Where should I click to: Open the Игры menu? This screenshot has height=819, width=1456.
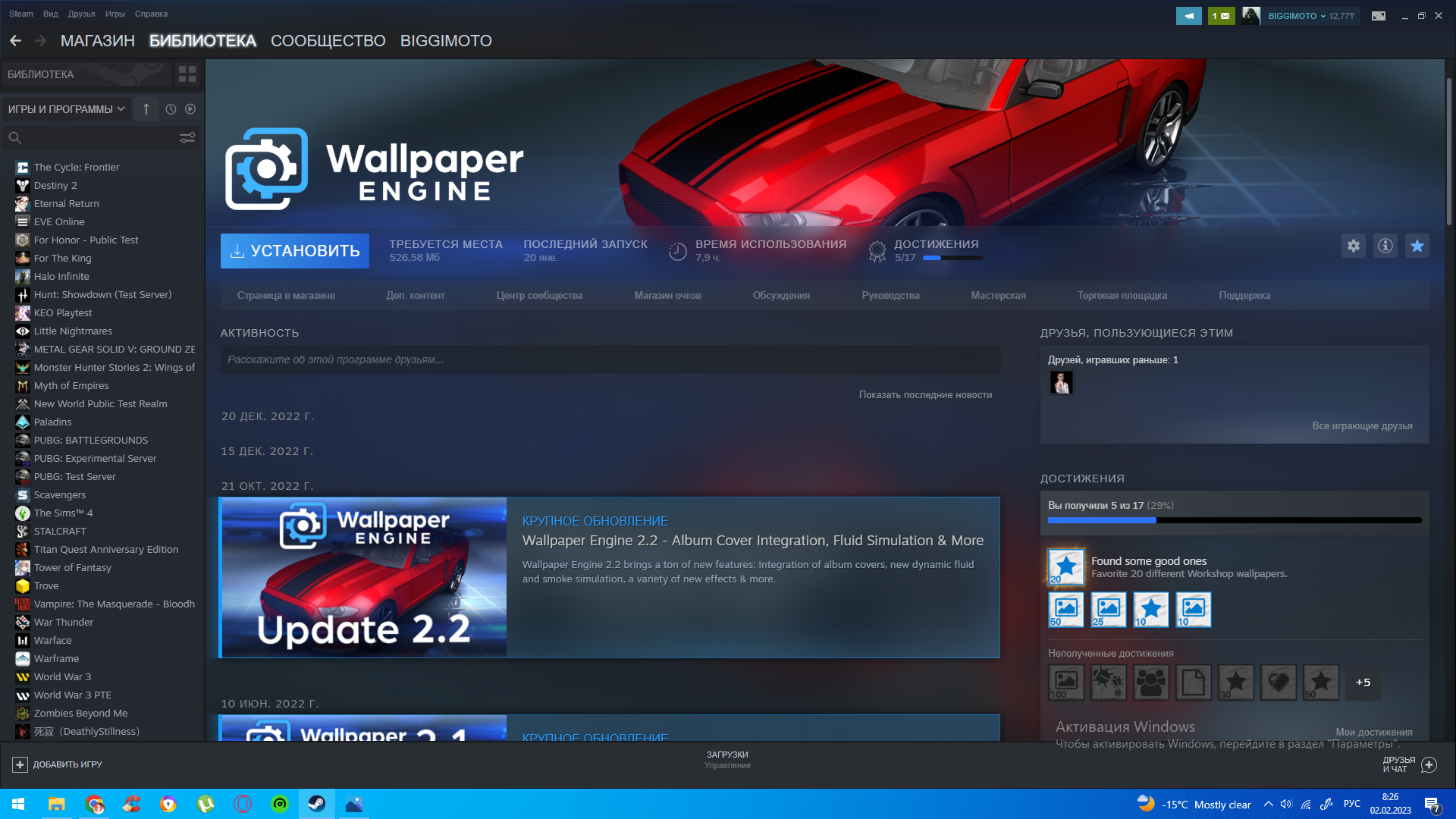pyautogui.click(x=115, y=14)
